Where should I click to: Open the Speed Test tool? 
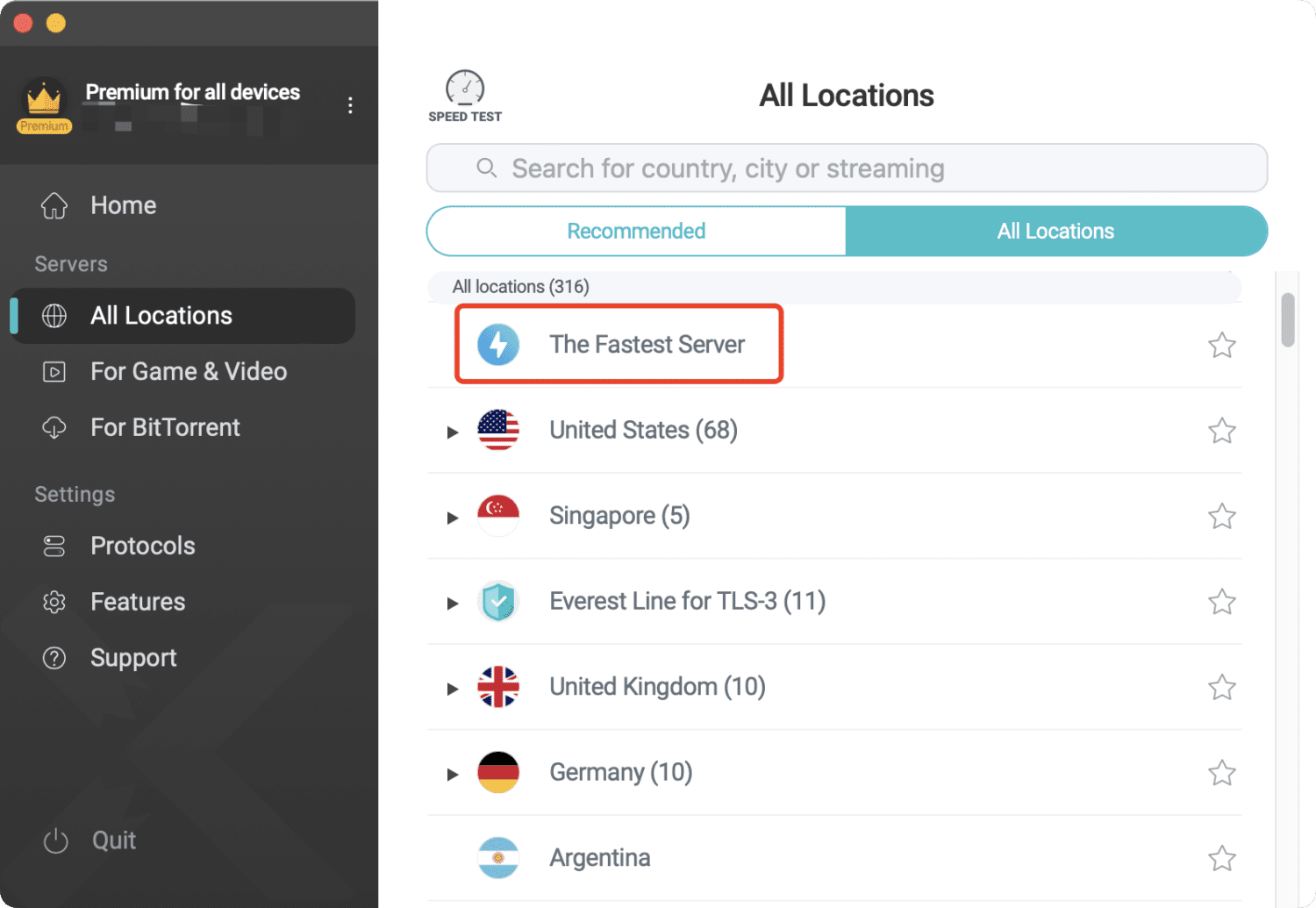click(x=464, y=96)
